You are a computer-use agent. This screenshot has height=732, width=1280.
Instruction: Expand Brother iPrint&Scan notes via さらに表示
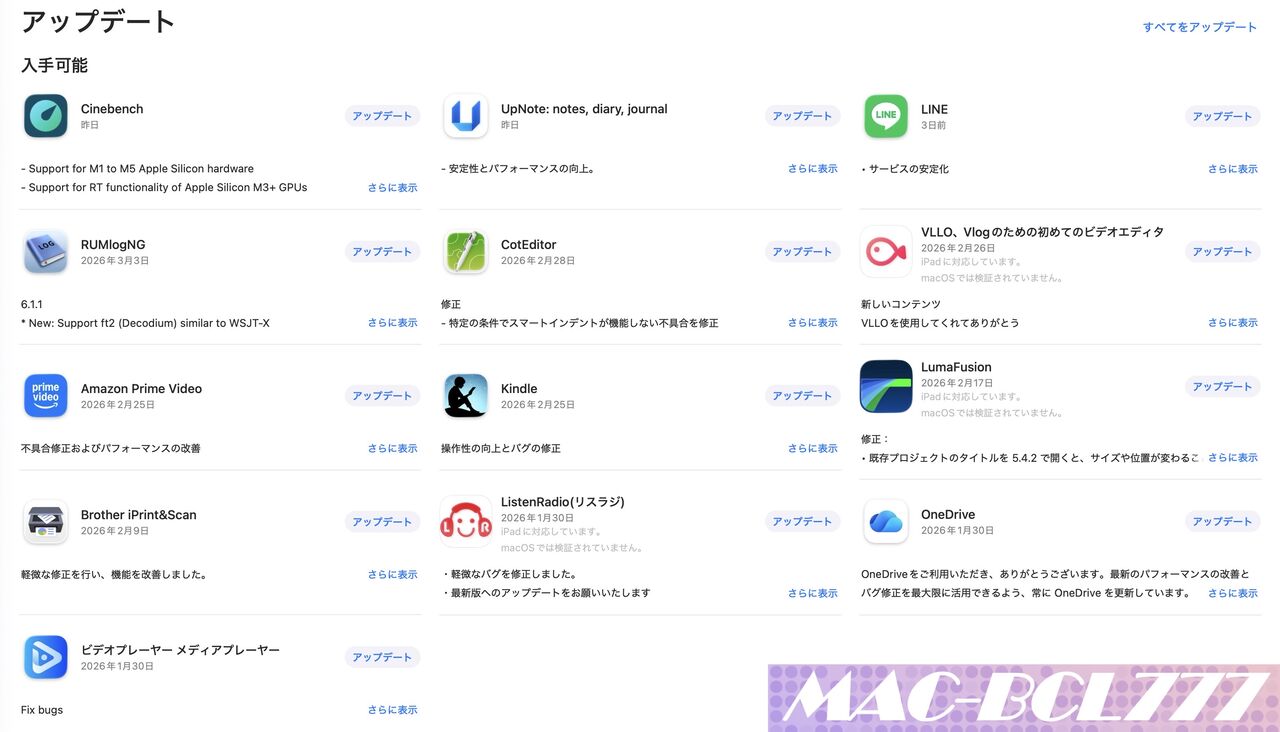392,575
